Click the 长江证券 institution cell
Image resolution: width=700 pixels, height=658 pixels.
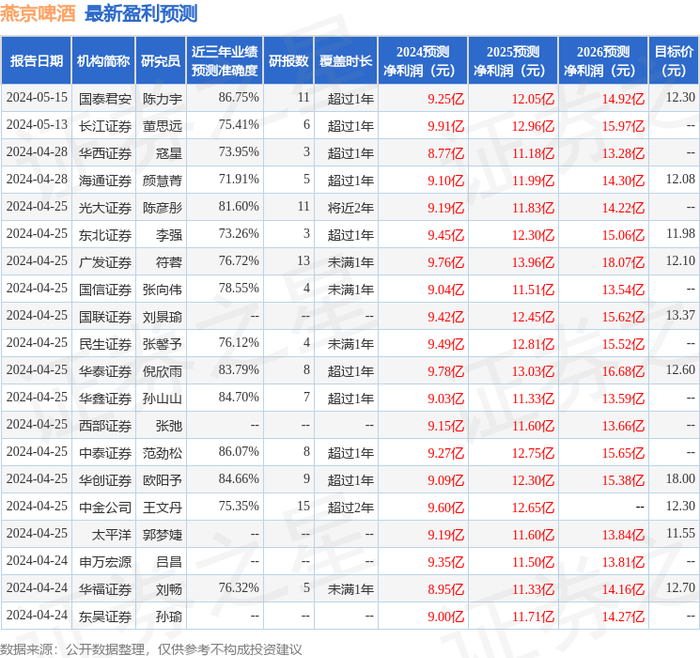(105, 126)
